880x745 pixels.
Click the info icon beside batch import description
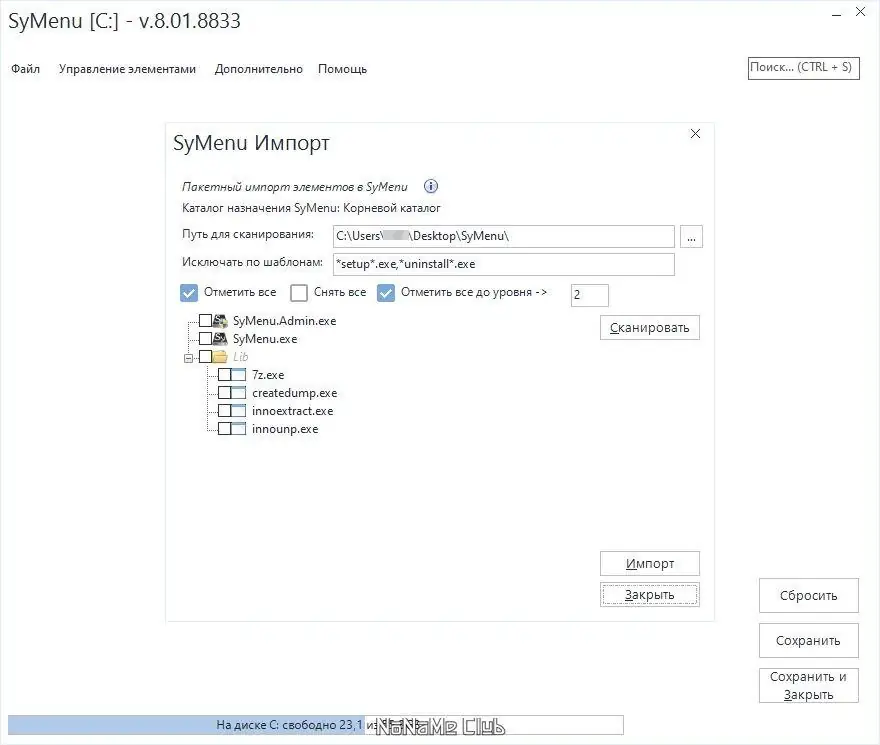(x=430, y=186)
